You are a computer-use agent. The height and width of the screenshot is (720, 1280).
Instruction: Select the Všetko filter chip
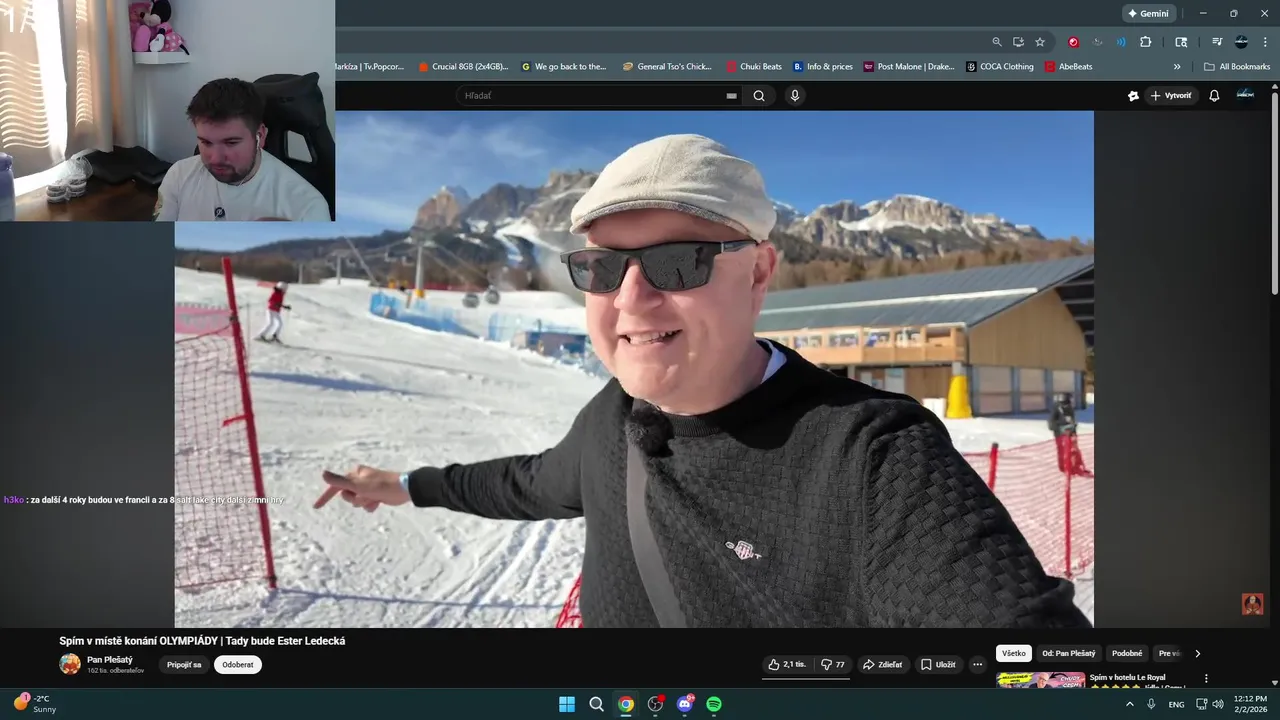coord(1014,654)
